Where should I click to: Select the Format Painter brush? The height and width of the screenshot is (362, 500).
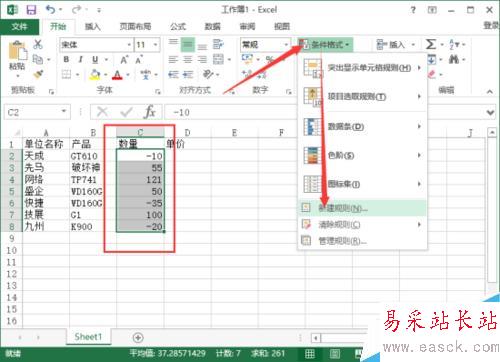(38, 74)
